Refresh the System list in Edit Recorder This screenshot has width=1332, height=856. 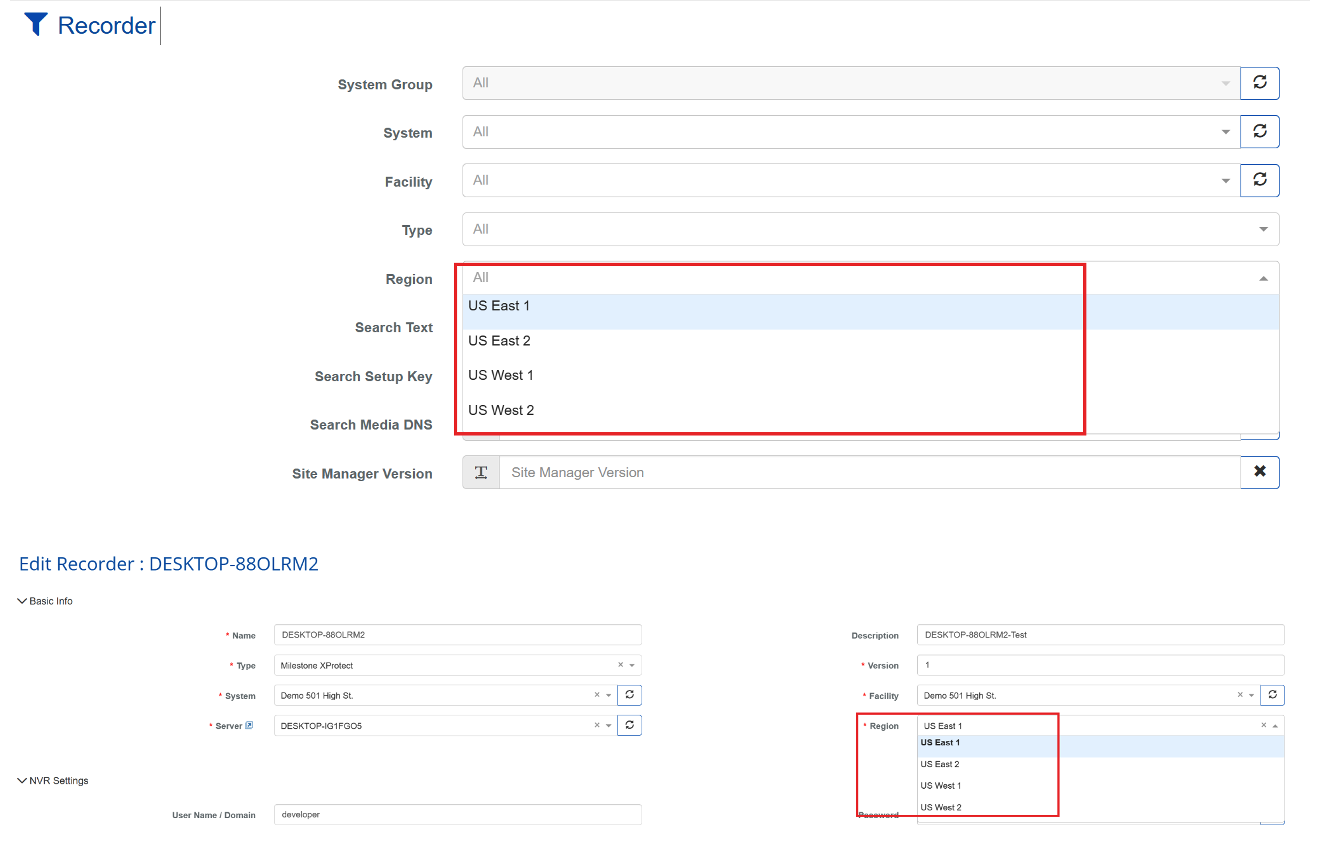click(x=629, y=695)
